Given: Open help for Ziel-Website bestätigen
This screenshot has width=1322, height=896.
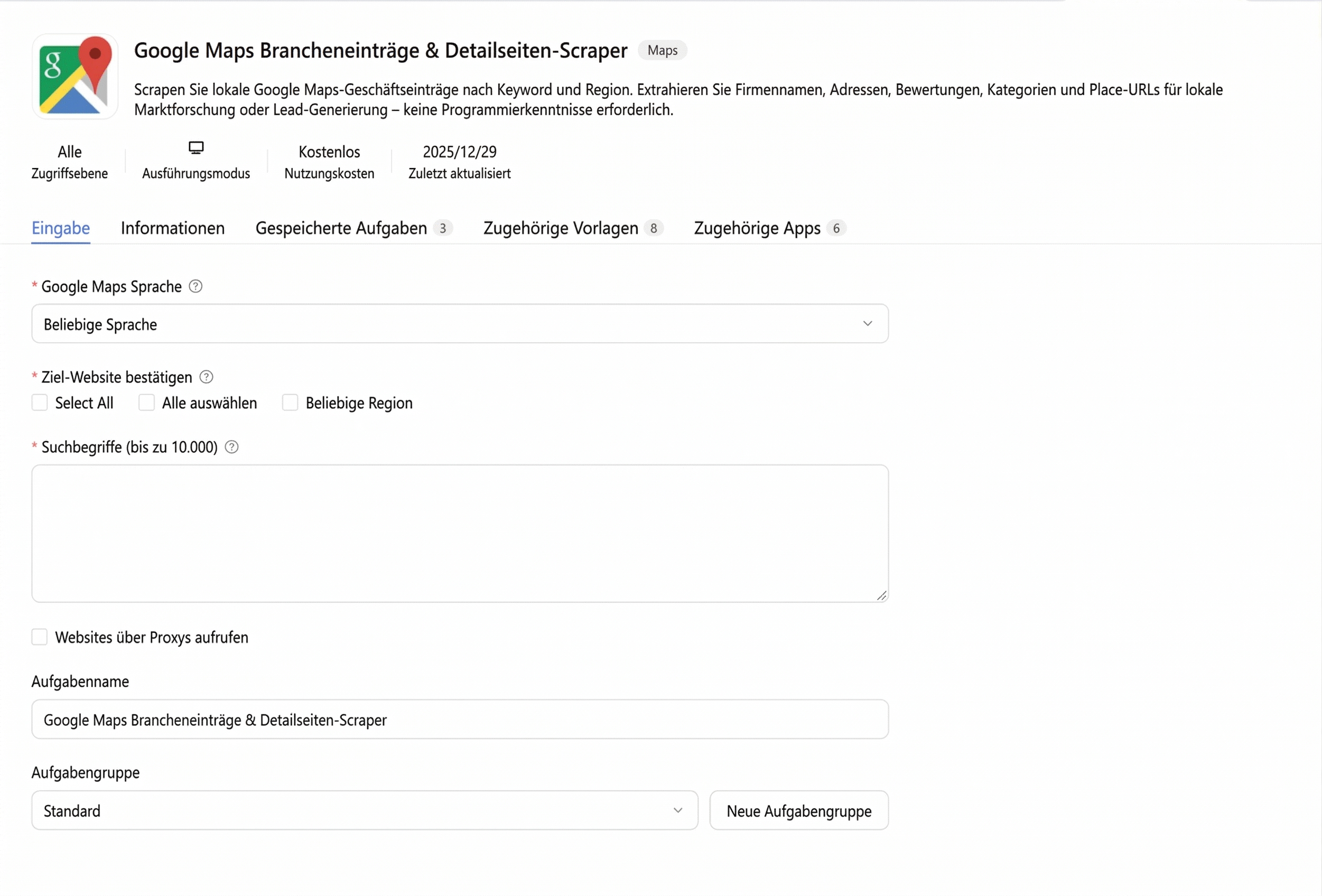Looking at the screenshot, I should pyautogui.click(x=206, y=377).
